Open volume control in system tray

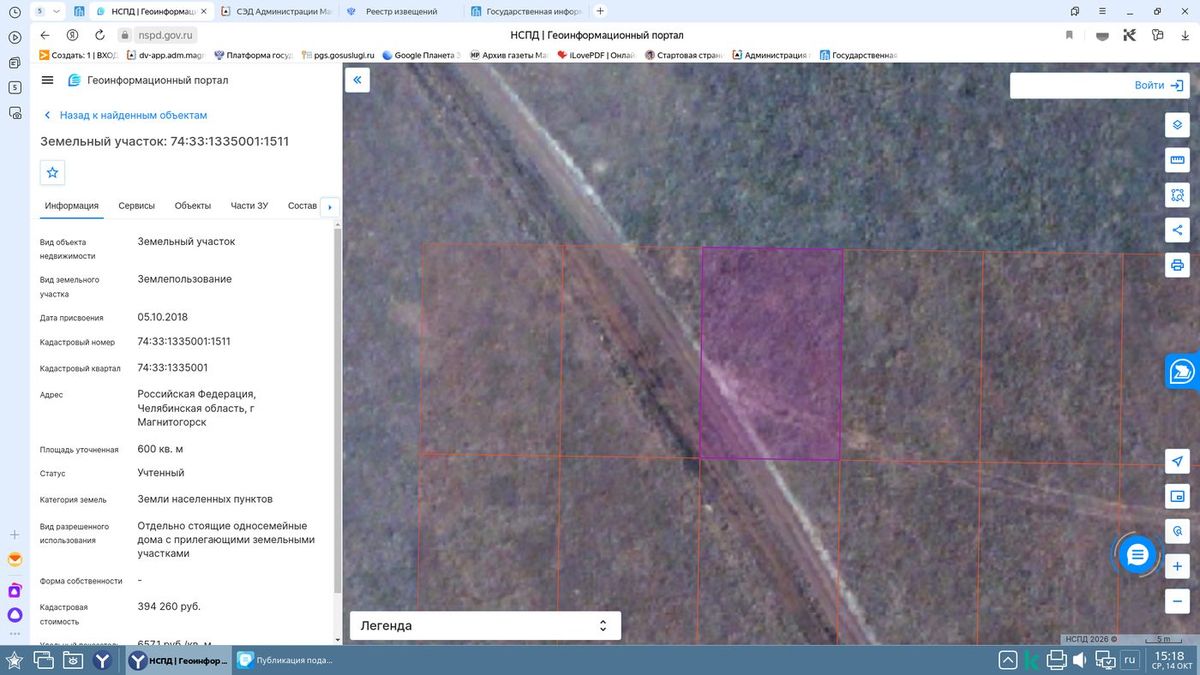click(x=1081, y=660)
